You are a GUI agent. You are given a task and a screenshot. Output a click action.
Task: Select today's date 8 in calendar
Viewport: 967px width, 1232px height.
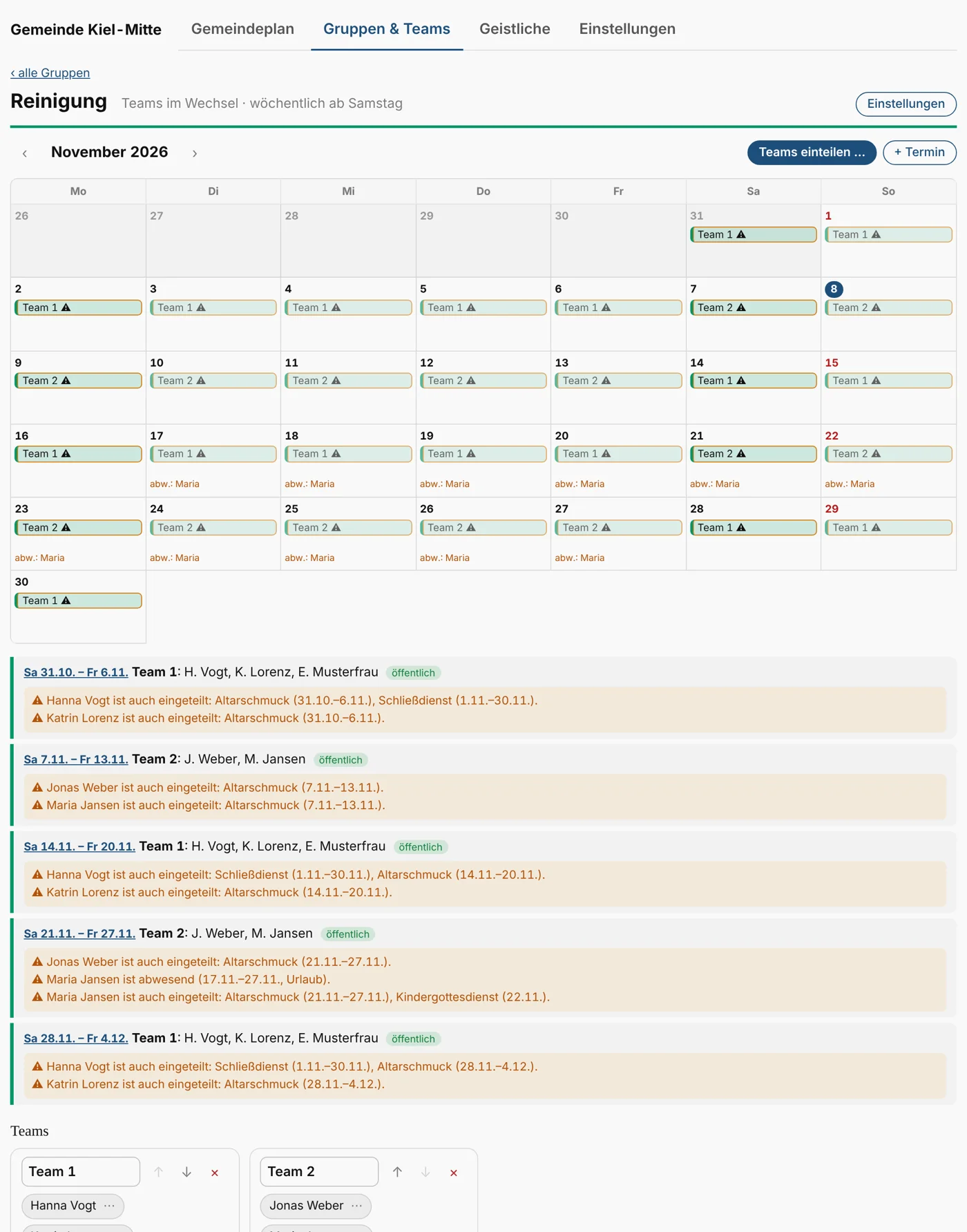pyautogui.click(x=834, y=290)
